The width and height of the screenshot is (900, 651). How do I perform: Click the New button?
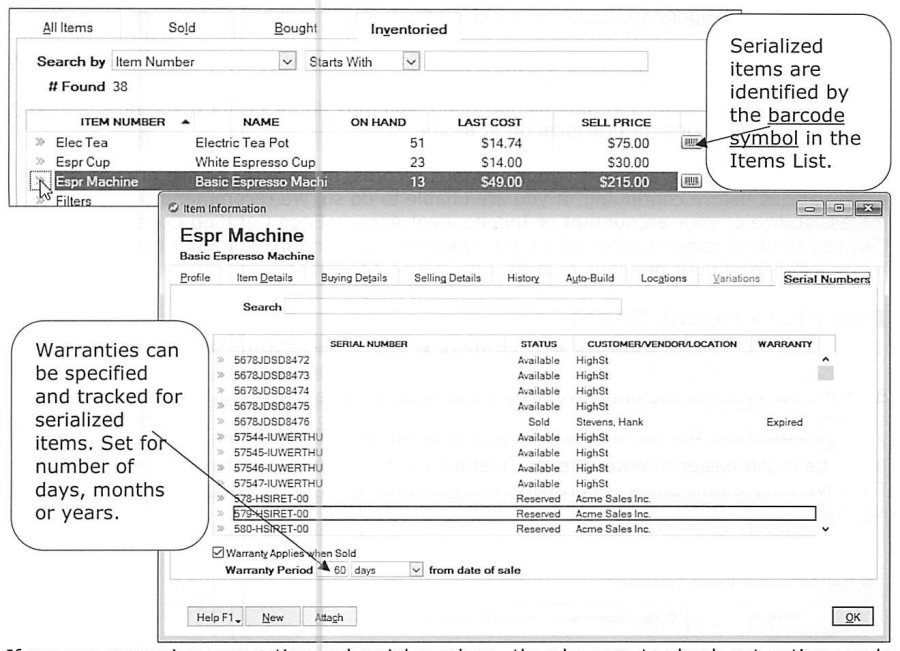(273, 618)
